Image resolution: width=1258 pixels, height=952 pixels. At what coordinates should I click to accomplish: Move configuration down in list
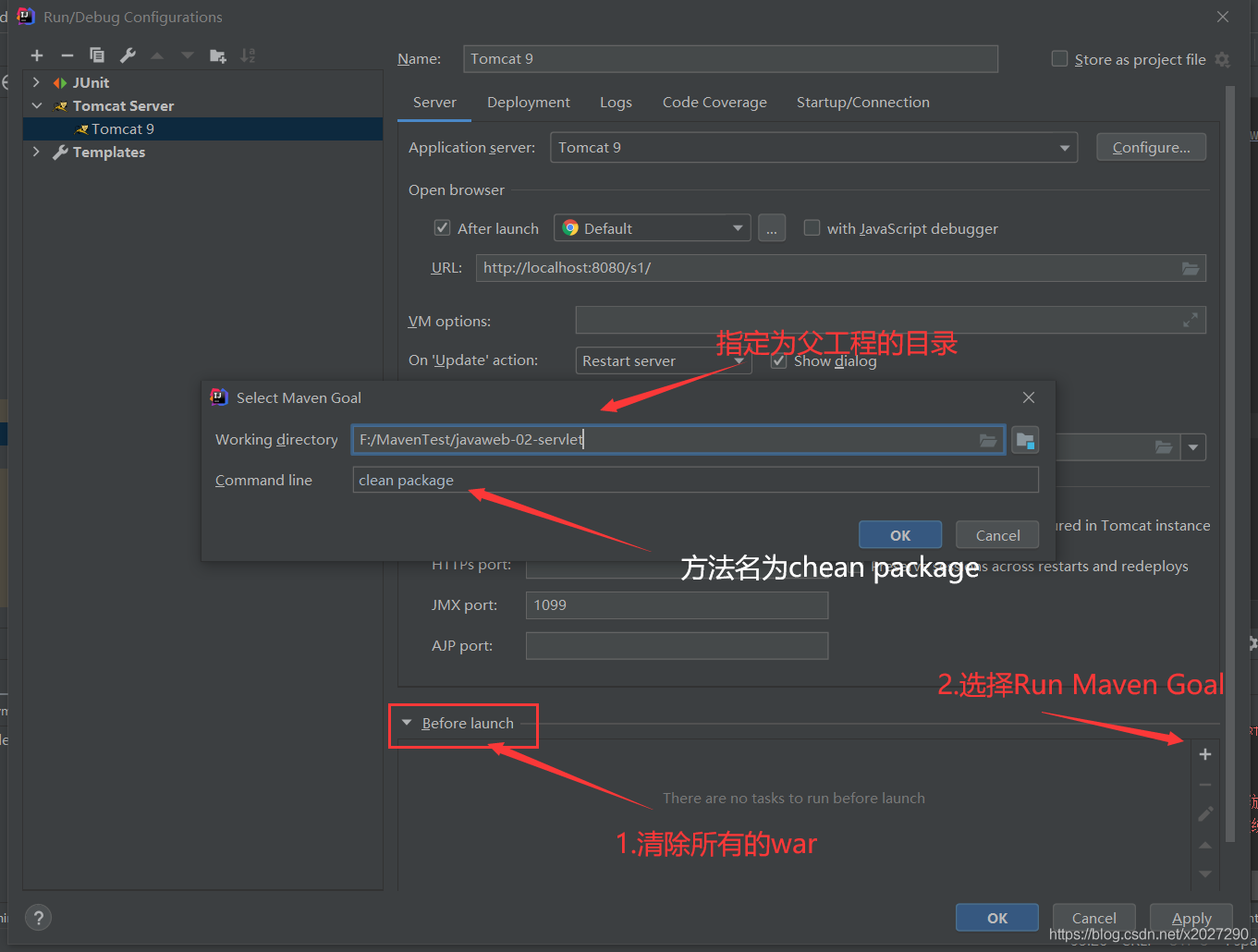(x=188, y=55)
